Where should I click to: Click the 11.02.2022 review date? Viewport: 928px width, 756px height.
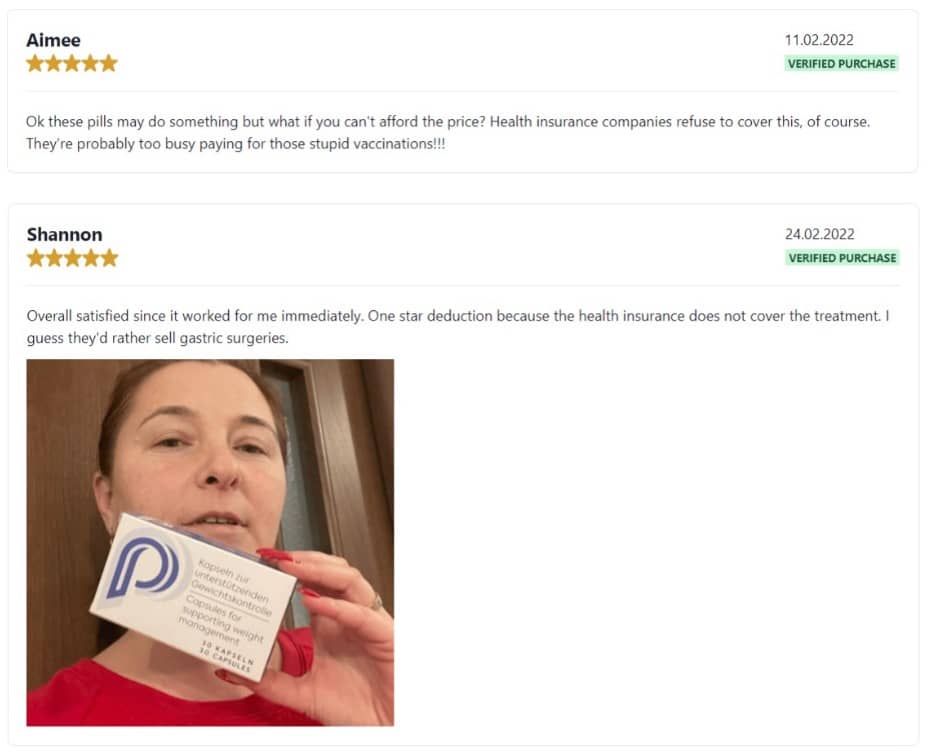pos(819,40)
